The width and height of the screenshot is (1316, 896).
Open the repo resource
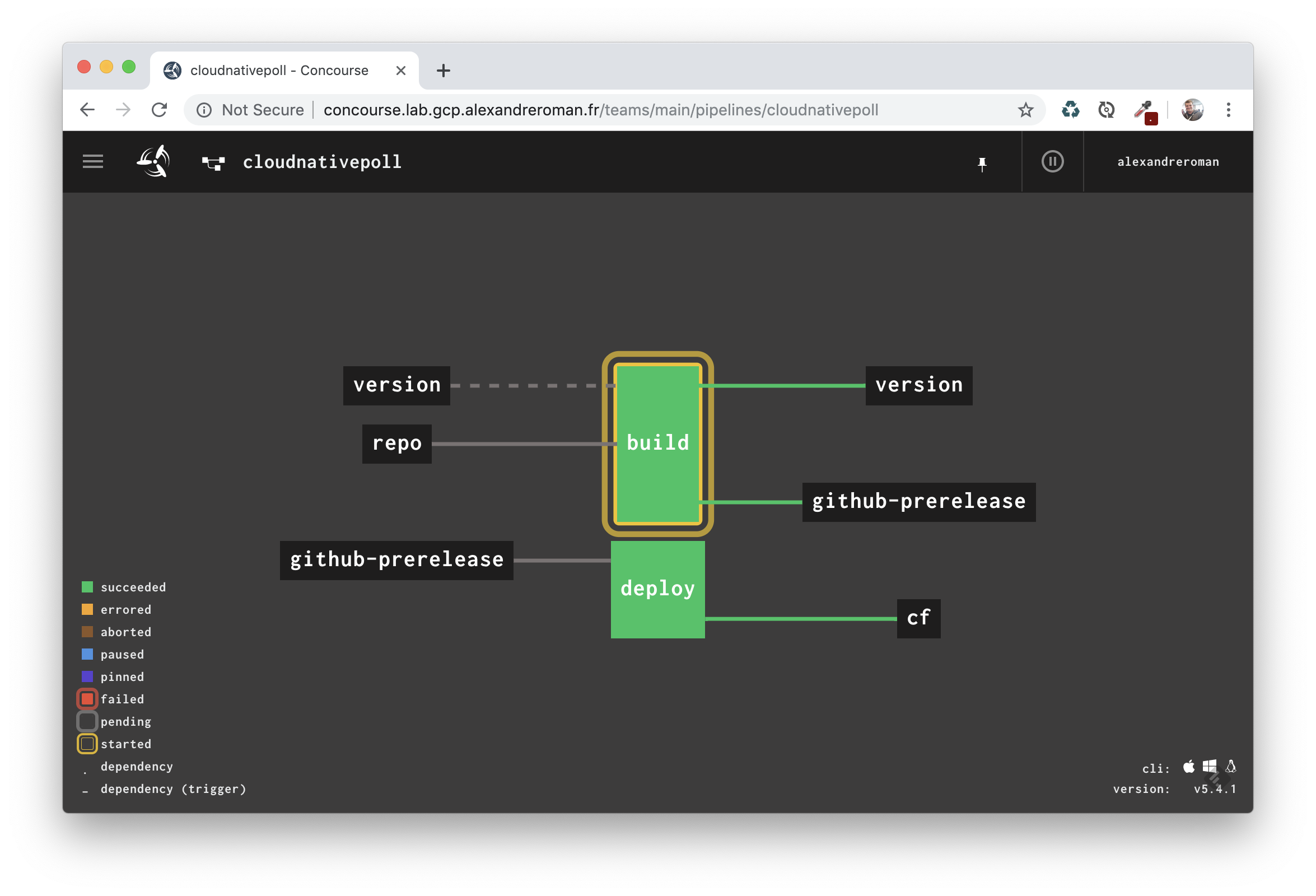(397, 444)
